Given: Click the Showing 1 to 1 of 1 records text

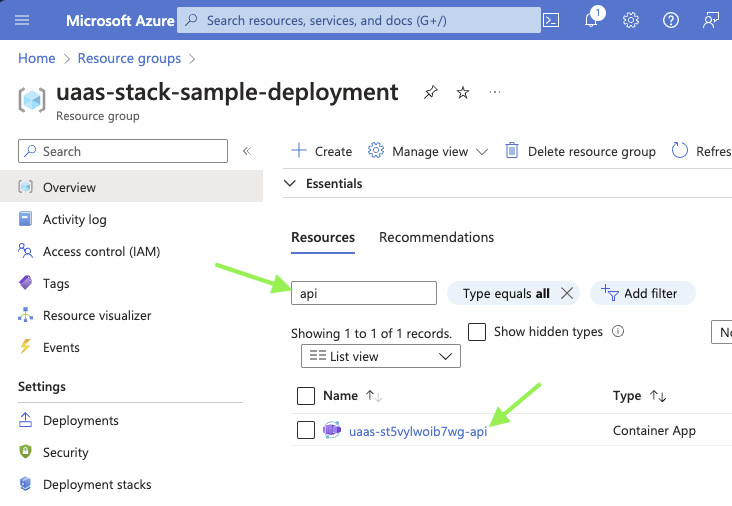Looking at the screenshot, I should pyautogui.click(x=372, y=333).
